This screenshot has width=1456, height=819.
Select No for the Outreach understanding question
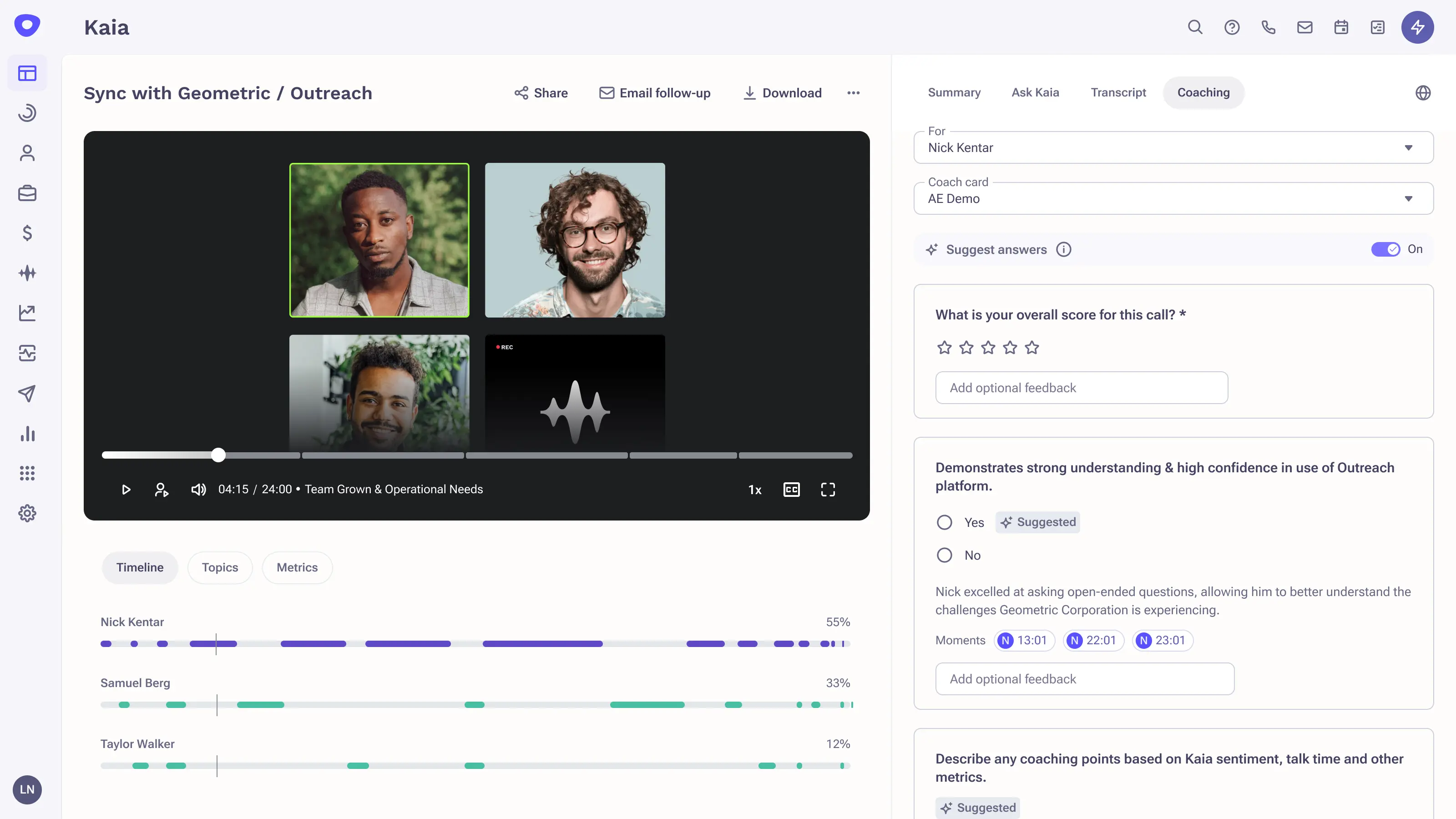945,555
